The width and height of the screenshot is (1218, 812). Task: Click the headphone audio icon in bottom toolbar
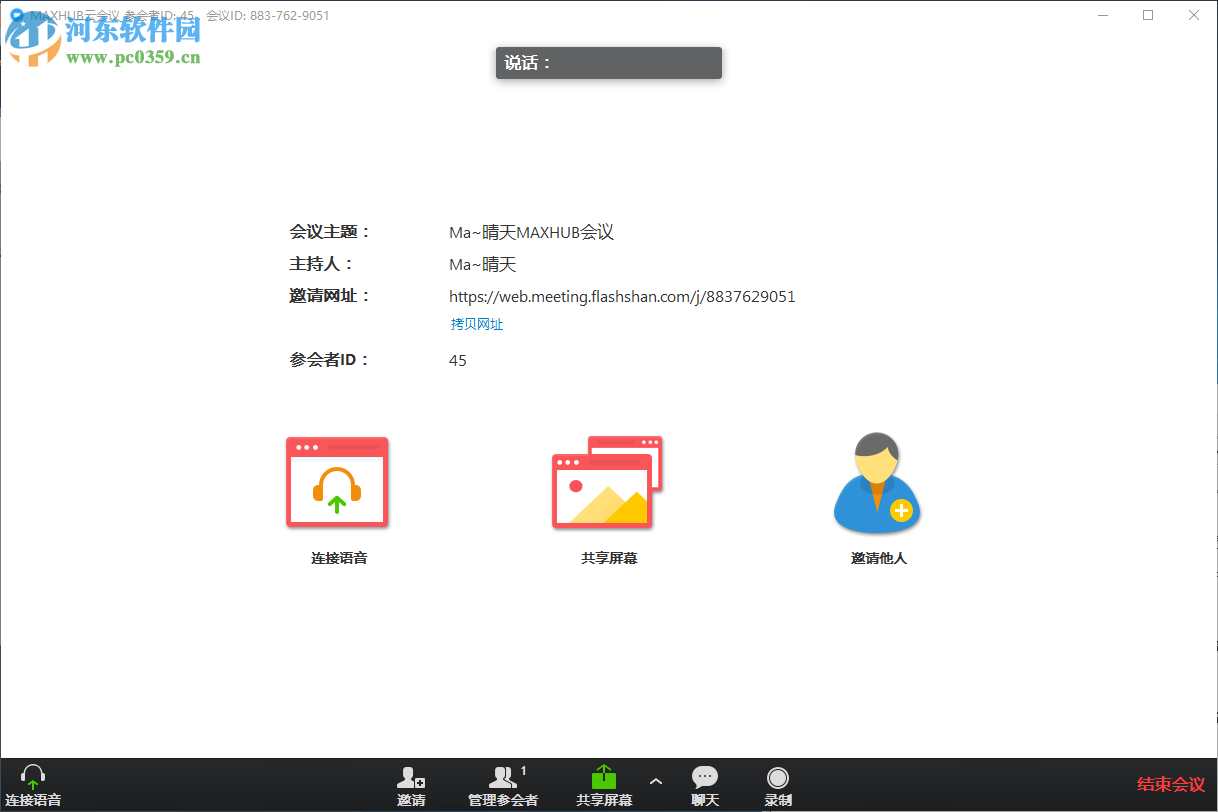click(33, 775)
